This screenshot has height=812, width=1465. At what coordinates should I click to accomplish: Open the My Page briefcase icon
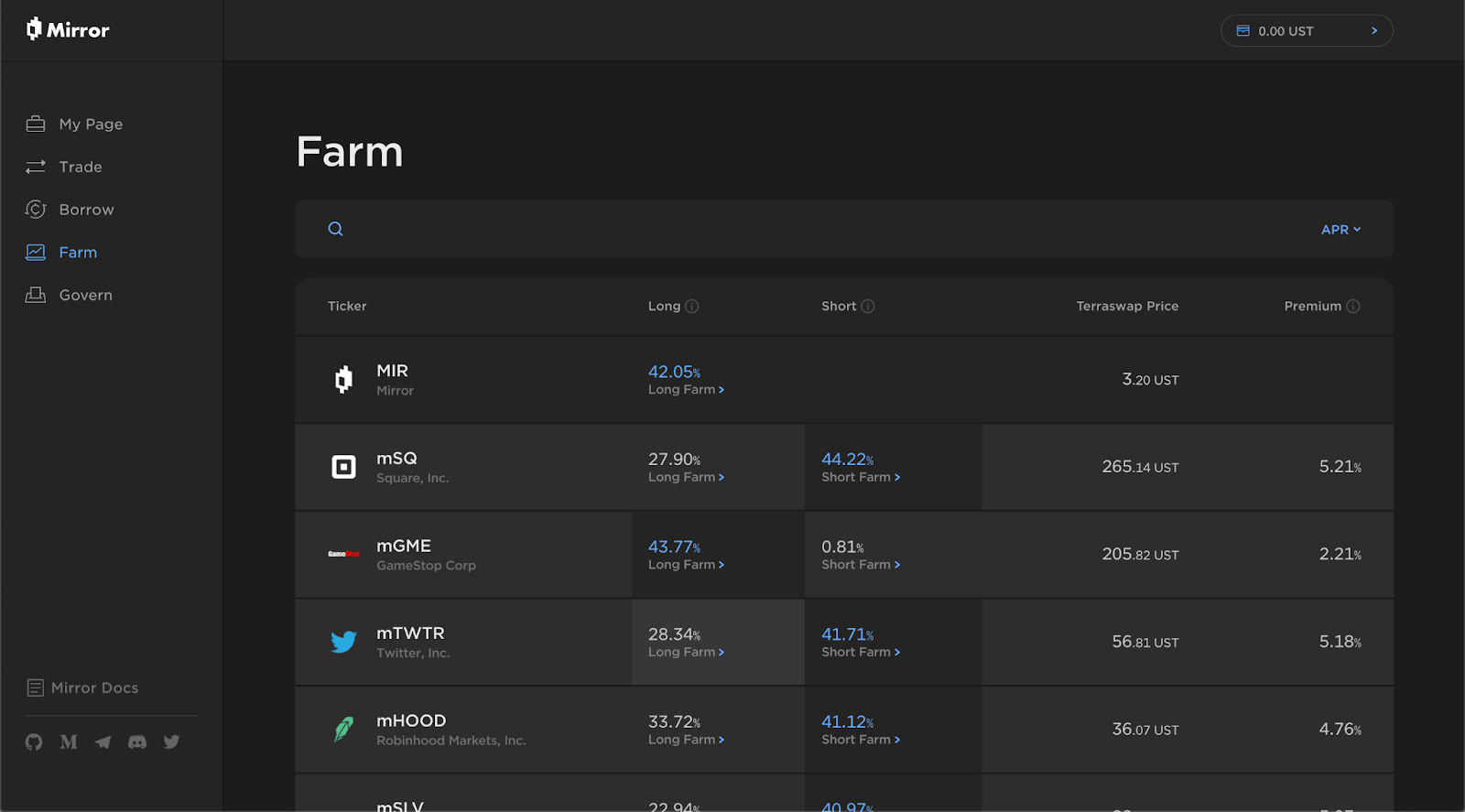pyautogui.click(x=36, y=124)
